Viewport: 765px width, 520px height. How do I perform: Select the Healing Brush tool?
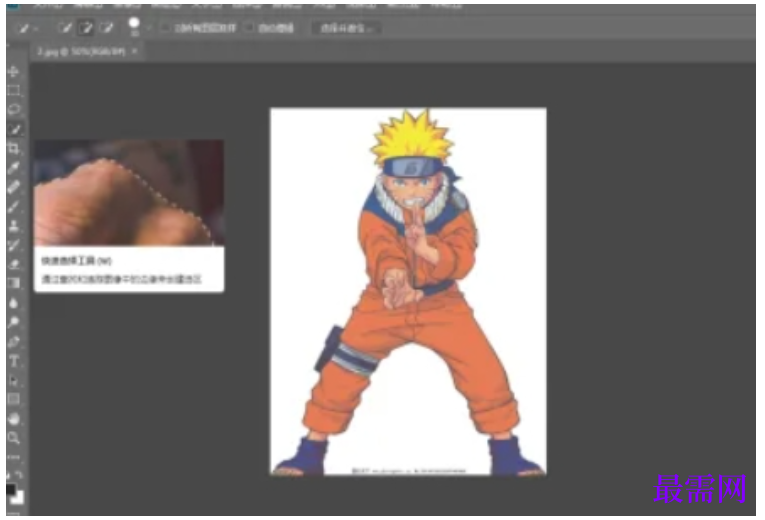[x=14, y=187]
